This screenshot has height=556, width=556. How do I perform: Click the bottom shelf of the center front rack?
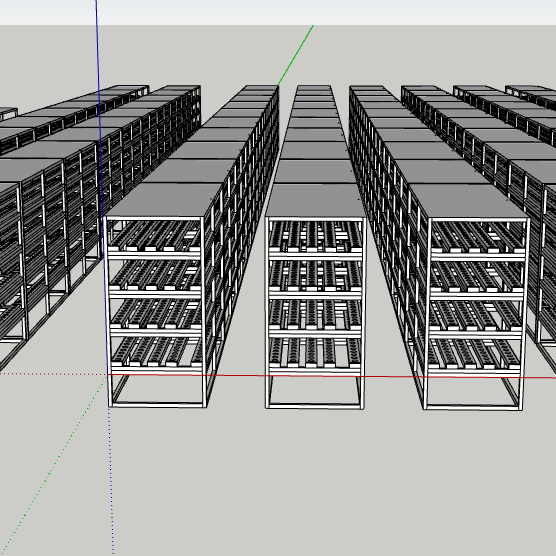pyautogui.click(x=315, y=355)
